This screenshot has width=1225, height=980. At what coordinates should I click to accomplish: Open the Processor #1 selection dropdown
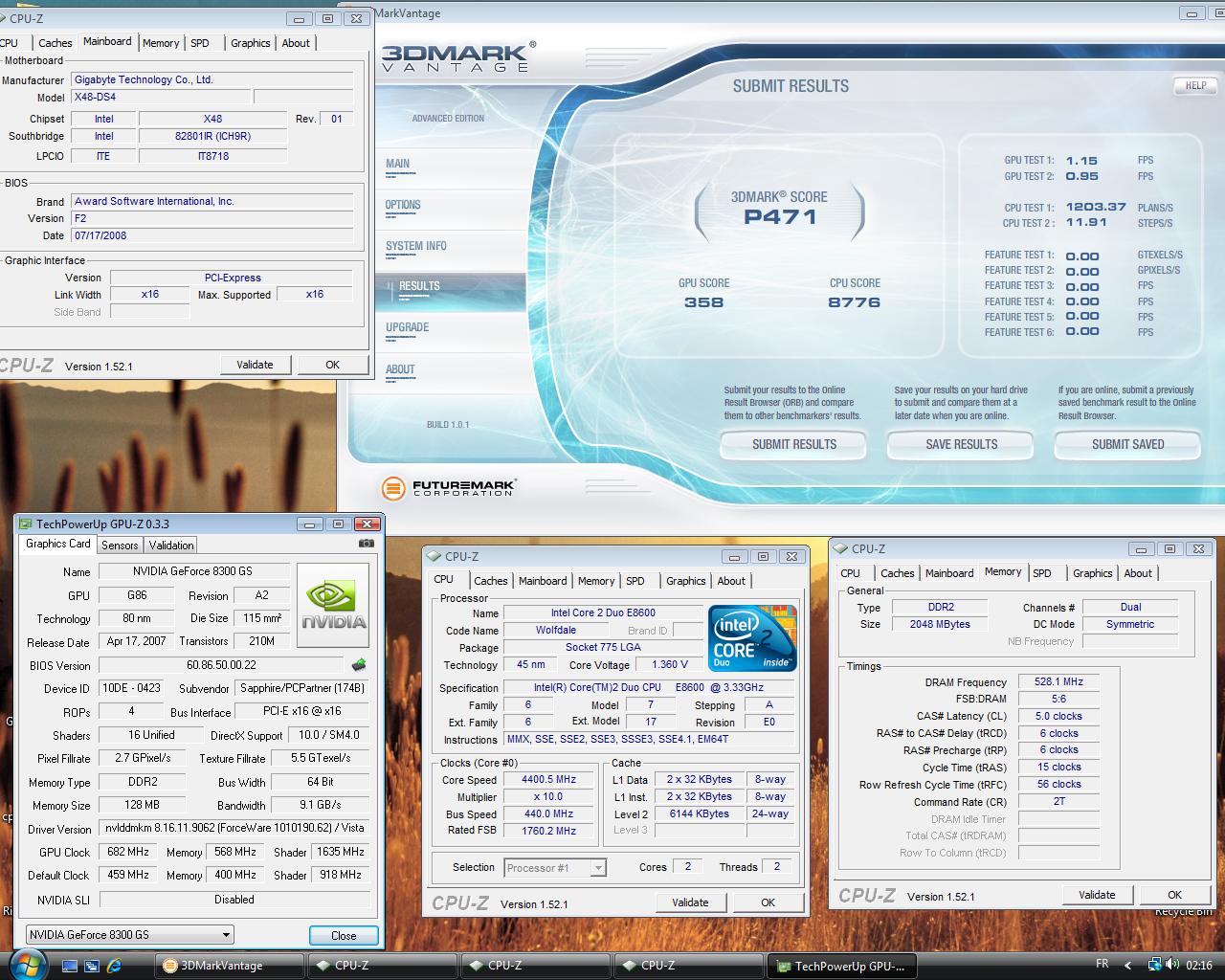point(555,868)
